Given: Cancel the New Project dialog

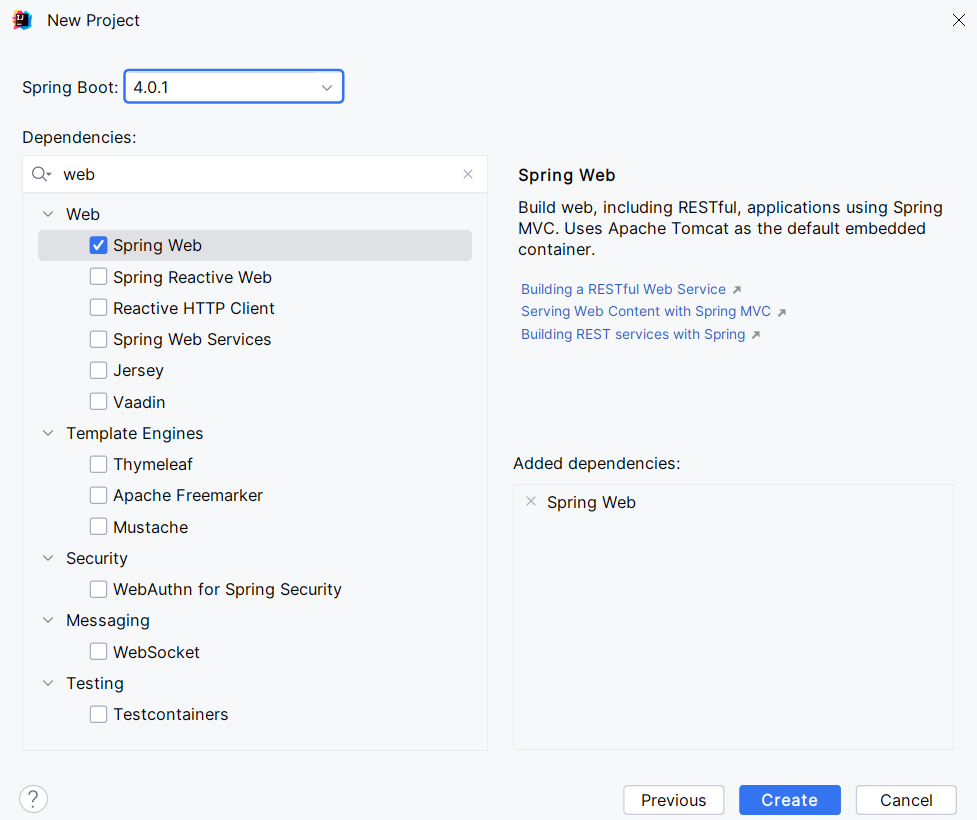Looking at the screenshot, I should pos(906,800).
